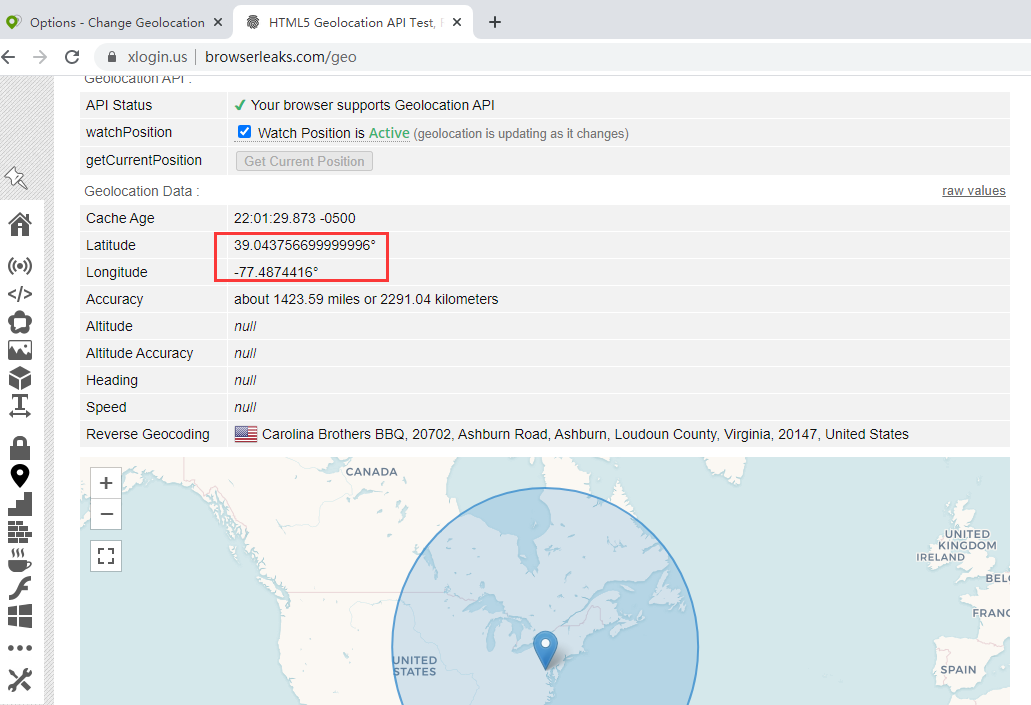
Task: Click the Heading null value
Action: click(245, 380)
